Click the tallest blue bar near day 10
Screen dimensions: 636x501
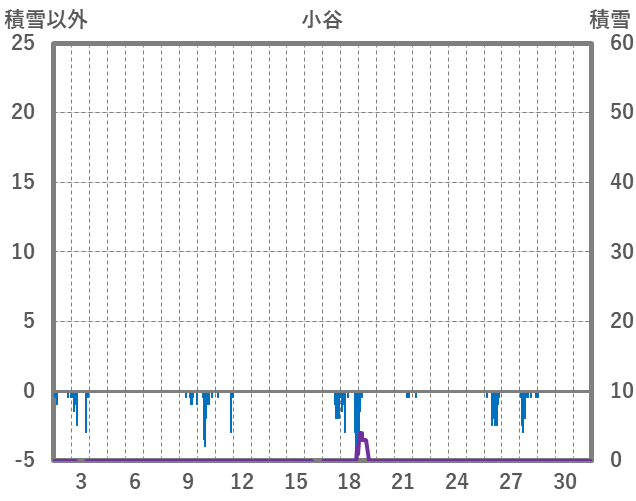pos(205,420)
